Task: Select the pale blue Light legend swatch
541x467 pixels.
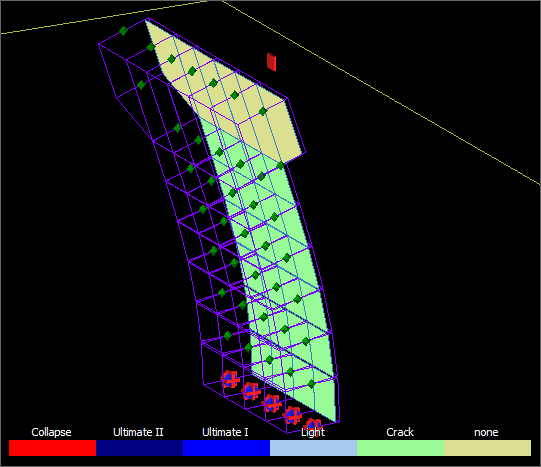Action: [313, 448]
